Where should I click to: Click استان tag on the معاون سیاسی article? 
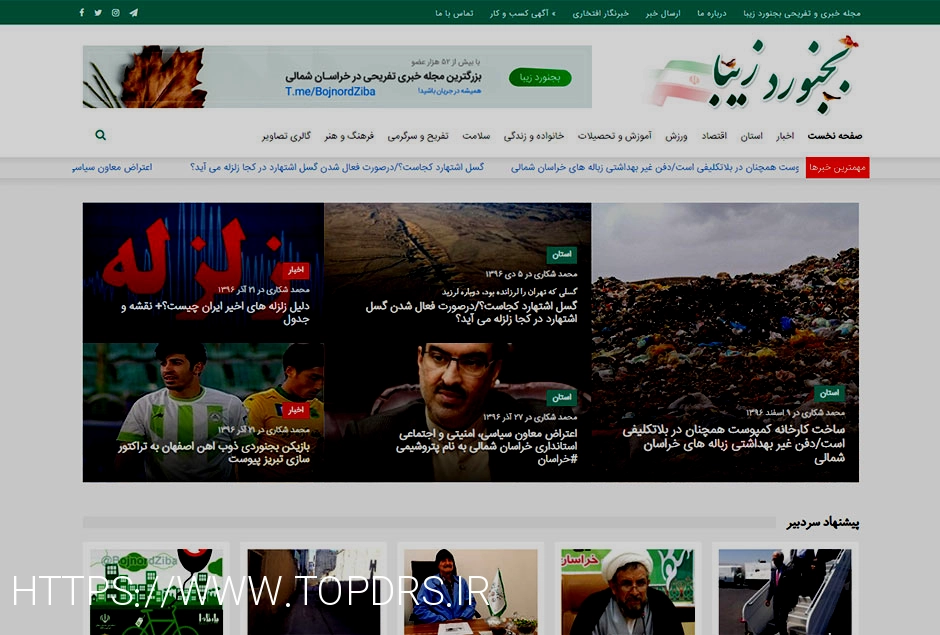pyautogui.click(x=562, y=397)
